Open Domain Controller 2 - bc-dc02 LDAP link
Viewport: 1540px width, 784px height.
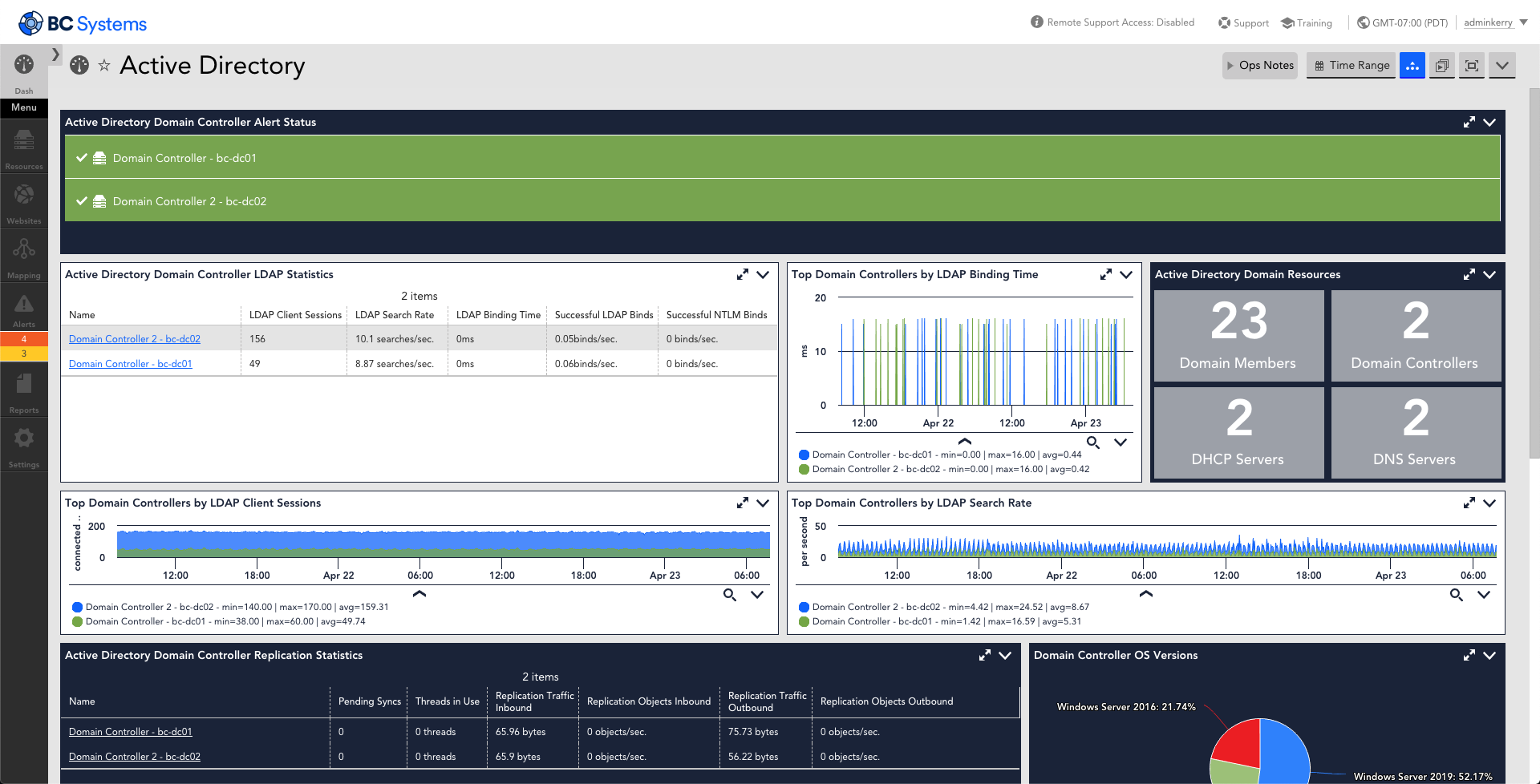[x=135, y=339]
